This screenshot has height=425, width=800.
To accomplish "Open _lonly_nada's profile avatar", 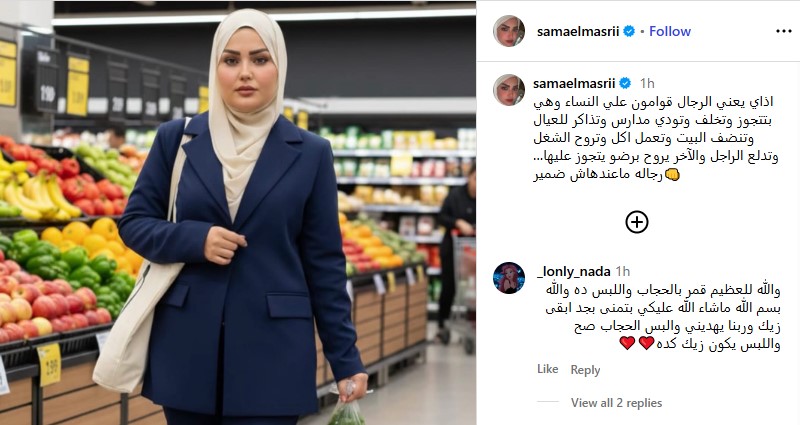I will pos(509,278).
